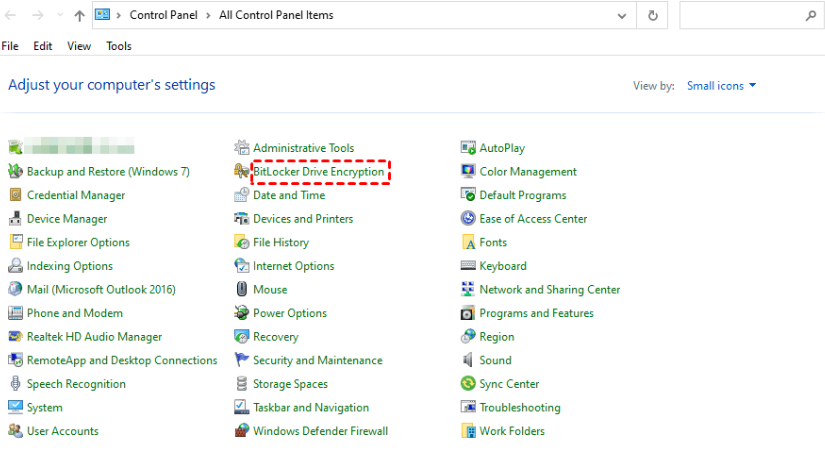This screenshot has height=454, width=825.
Task: Click the Device Manager icon
Action: click(16, 219)
